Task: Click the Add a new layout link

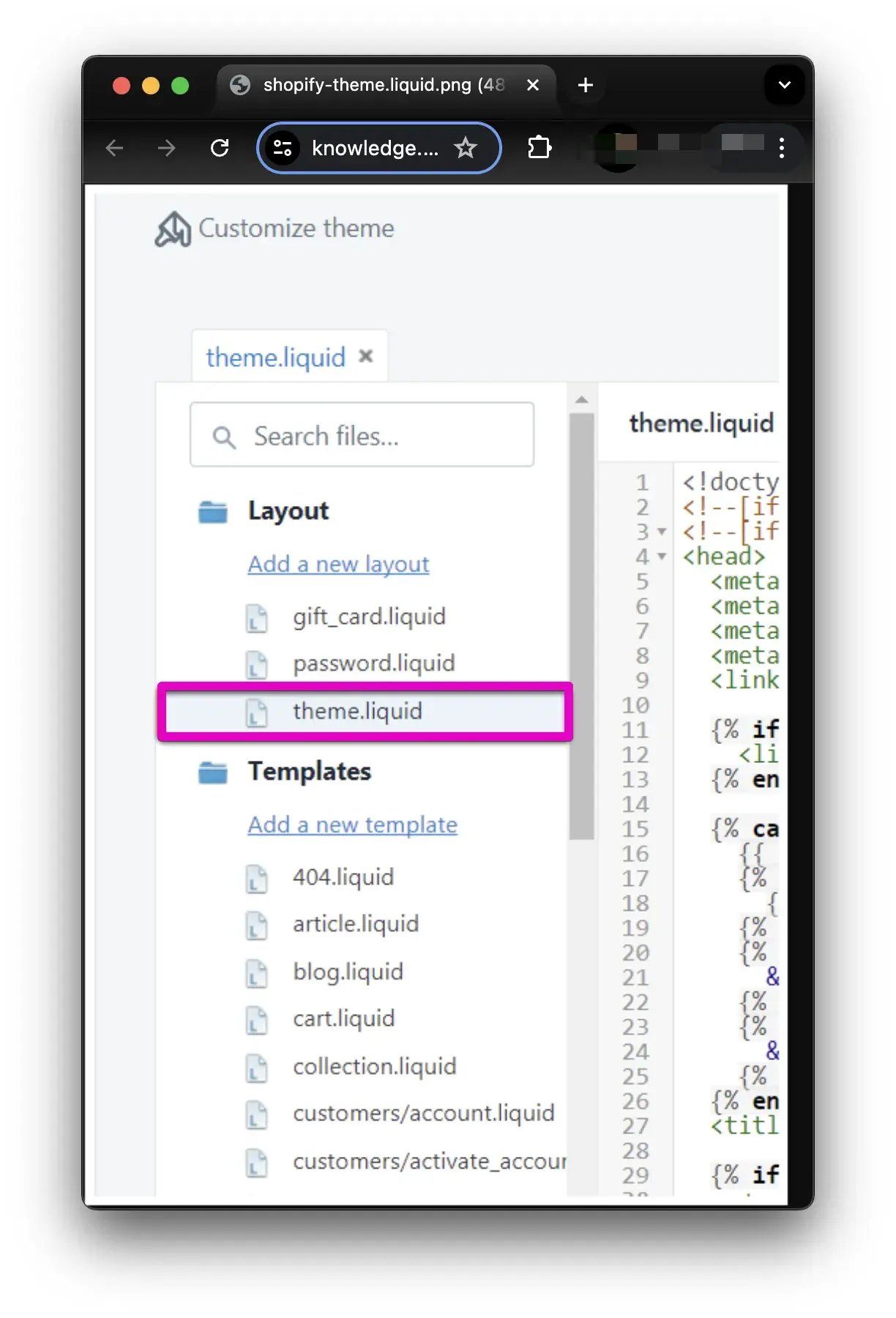Action: pos(338,564)
